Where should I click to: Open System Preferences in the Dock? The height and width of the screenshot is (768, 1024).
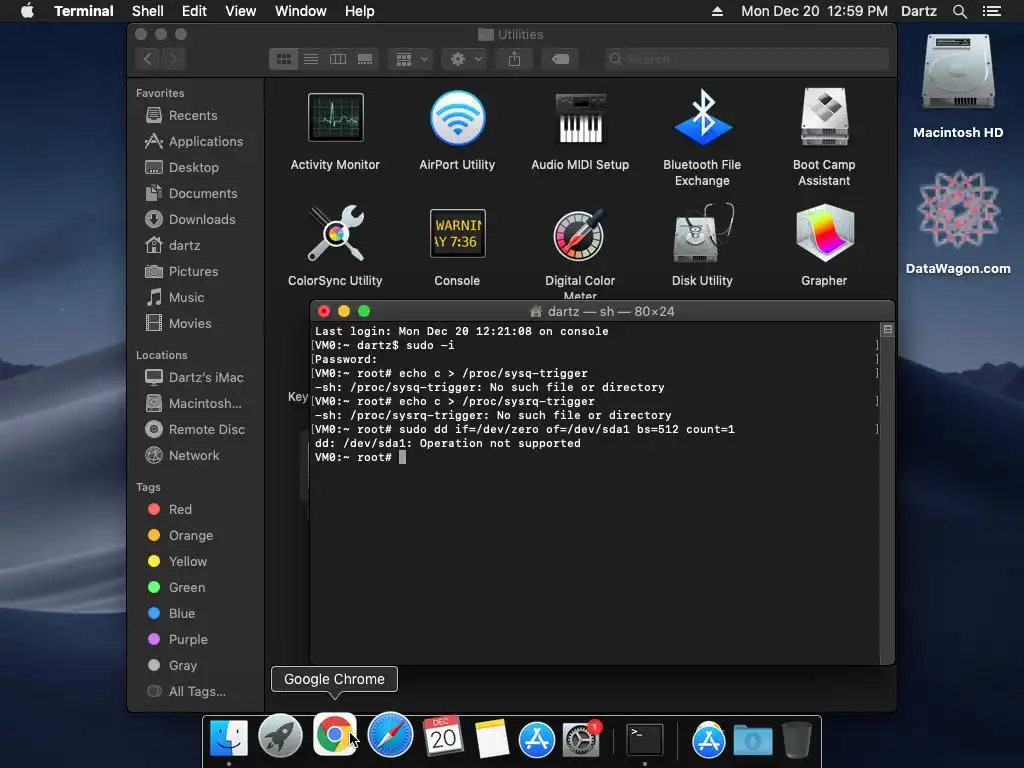click(581, 740)
